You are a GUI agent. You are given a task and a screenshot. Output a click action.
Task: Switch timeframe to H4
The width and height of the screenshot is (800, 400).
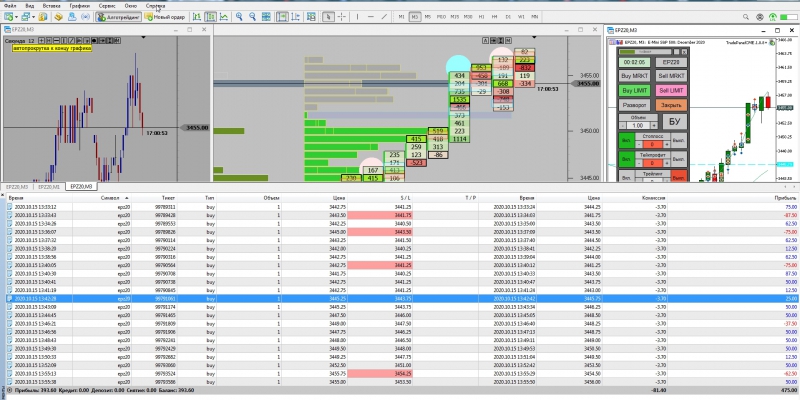pos(494,17)
